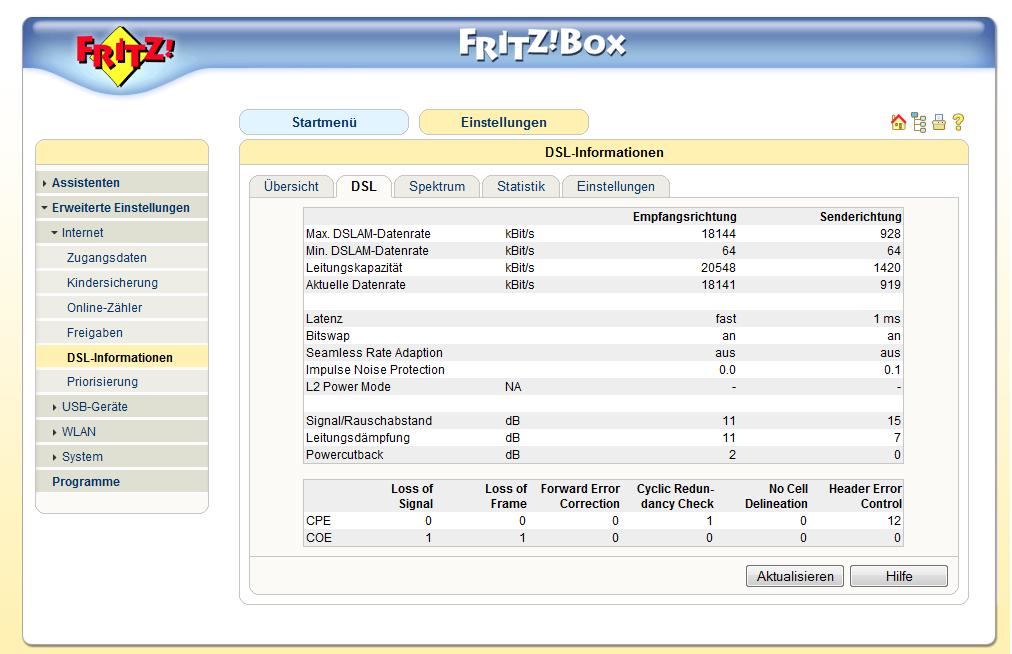Click the value 18144
Screen dimensions: 1012x654
tap(718, 234)
